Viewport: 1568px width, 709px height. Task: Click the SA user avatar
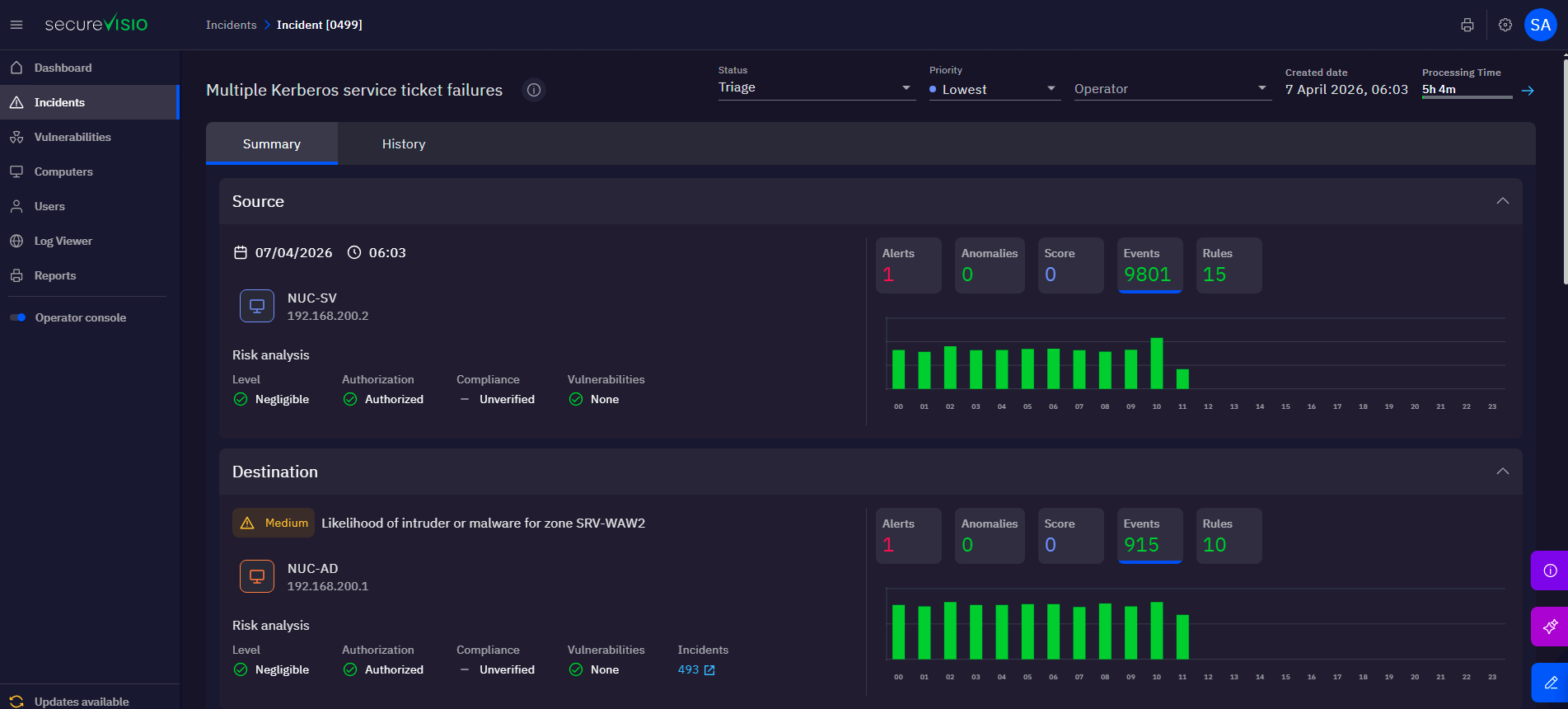[x=1540, y=25]
